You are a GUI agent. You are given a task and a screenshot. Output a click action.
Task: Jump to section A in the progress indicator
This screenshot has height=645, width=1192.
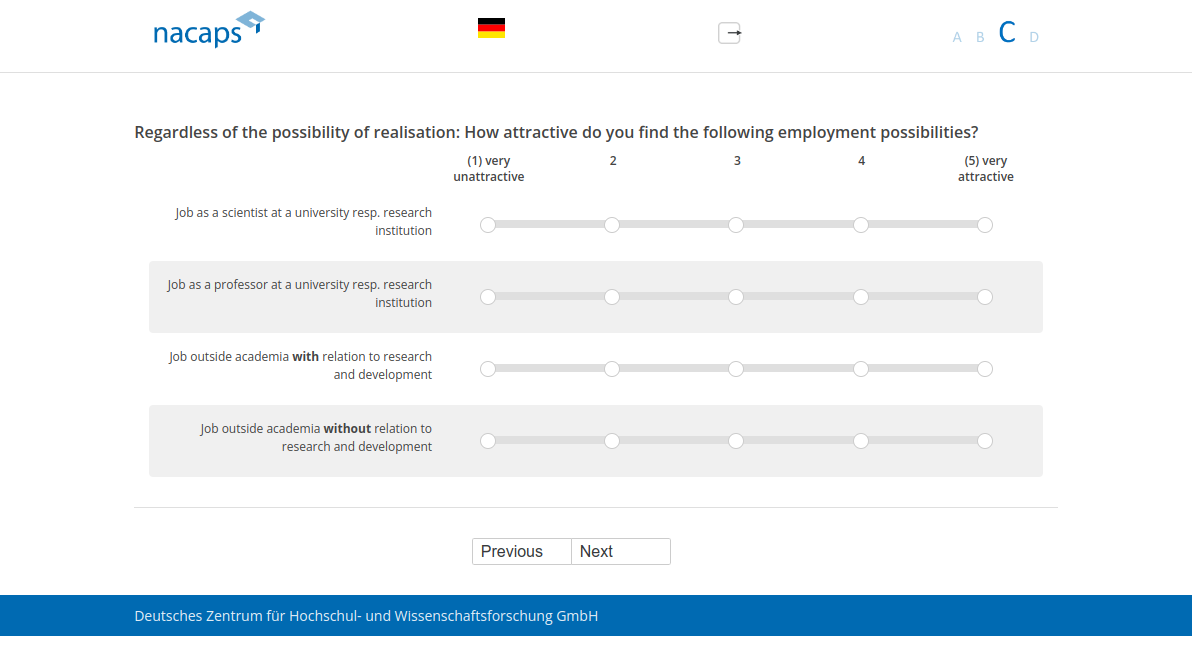(957, 37)
